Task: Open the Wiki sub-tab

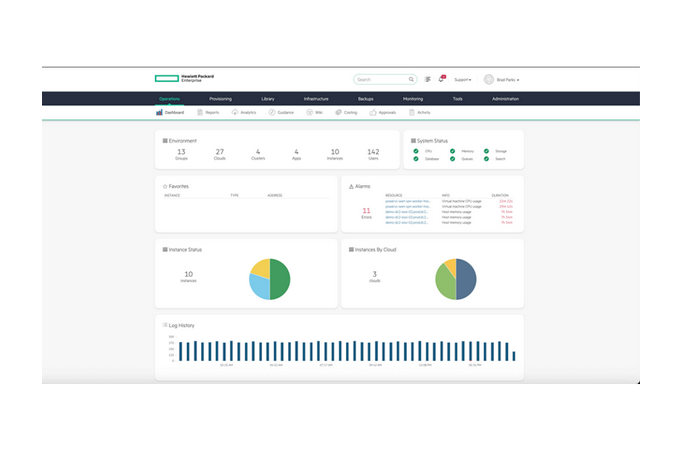Action: [315, 113]
